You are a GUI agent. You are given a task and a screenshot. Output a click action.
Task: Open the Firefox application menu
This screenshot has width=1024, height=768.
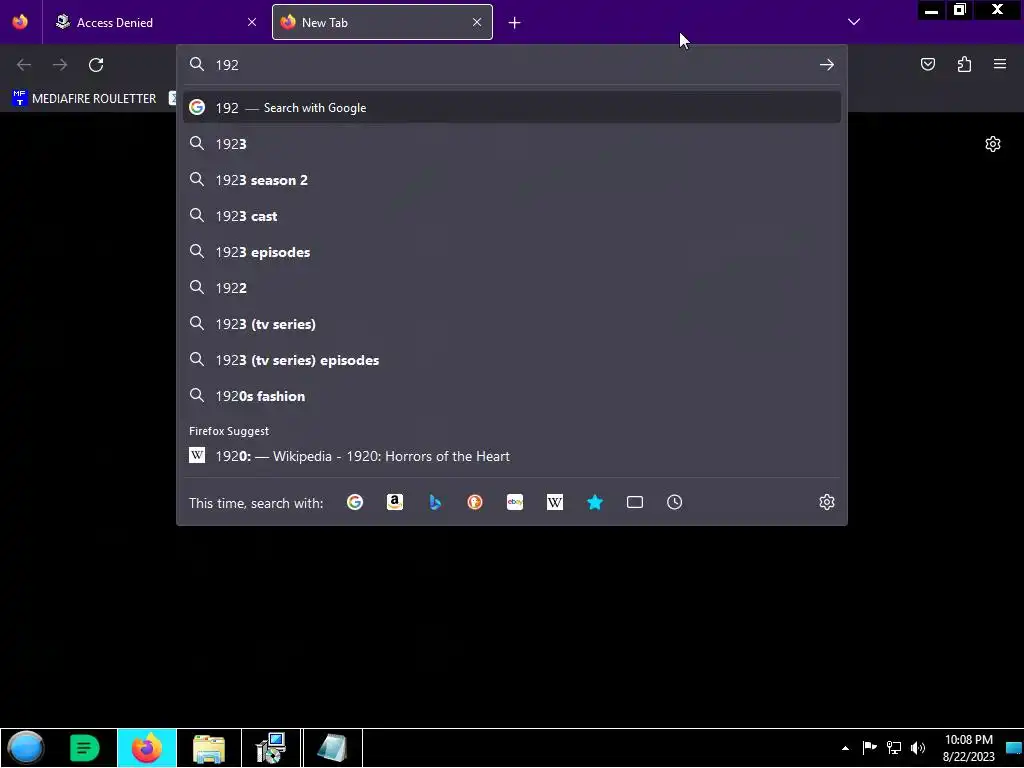pos(1000,64)
